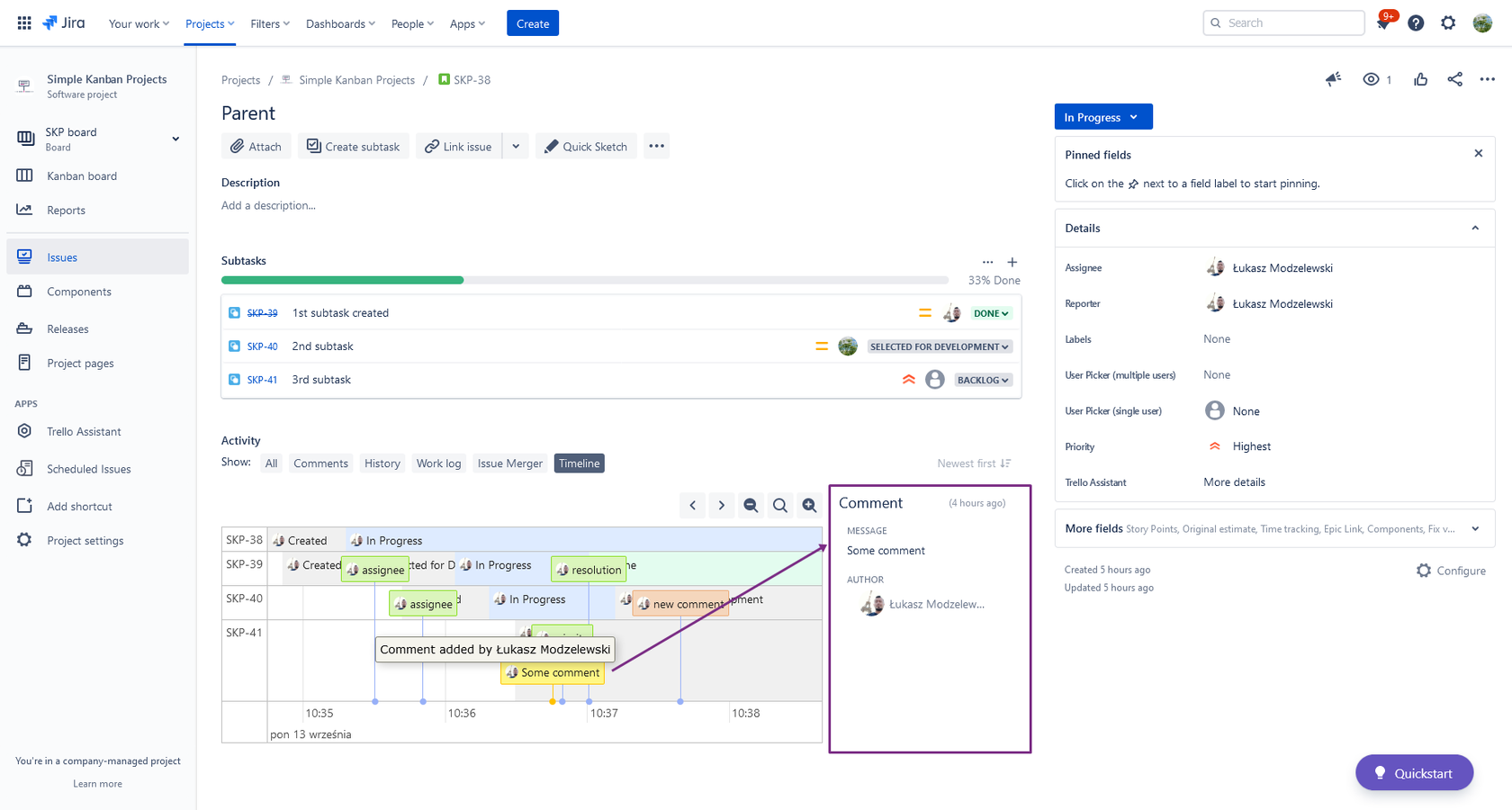Screen dimensions: 1512x810
Task: Add a subtask with the plus icon
Action: point(1012,262)
